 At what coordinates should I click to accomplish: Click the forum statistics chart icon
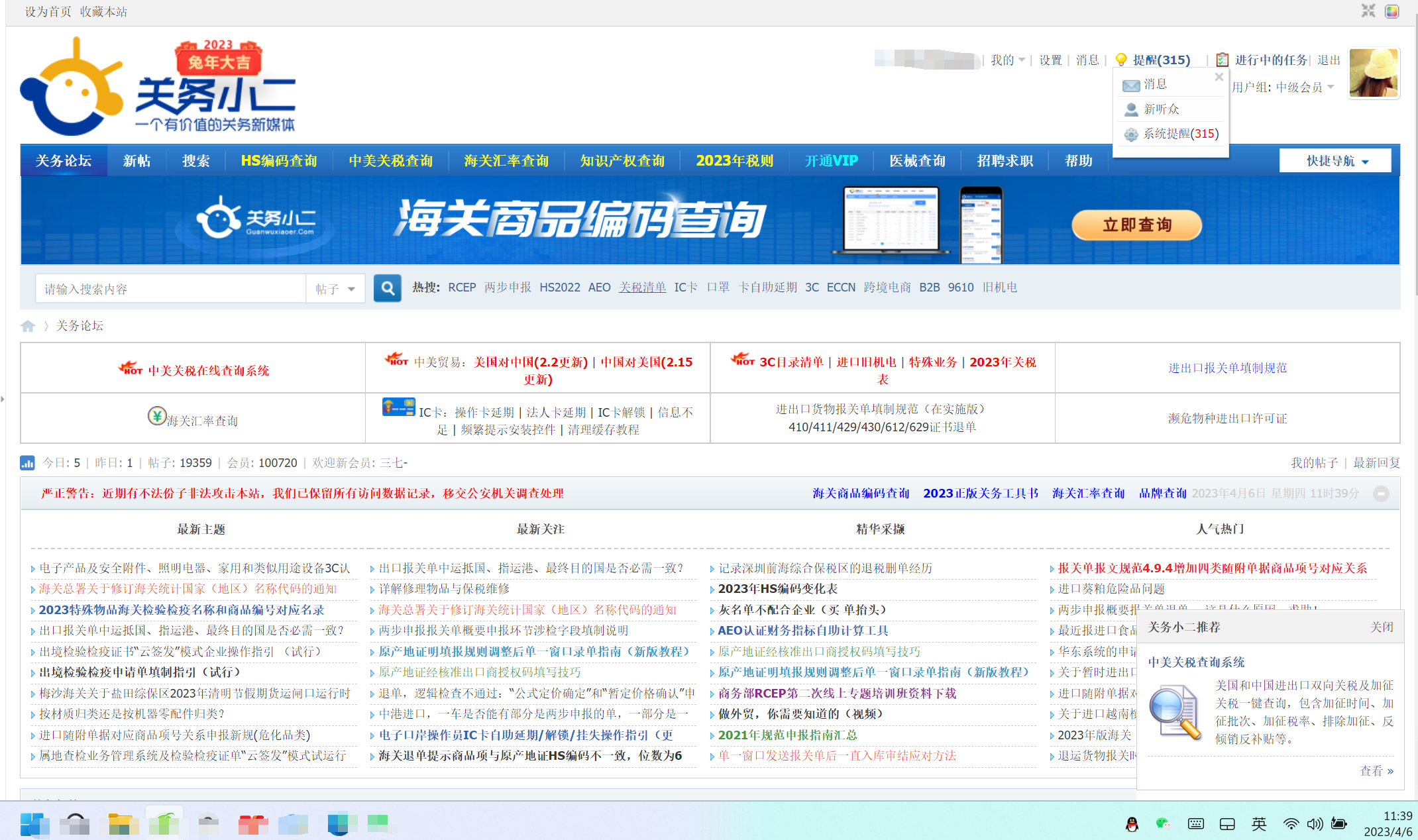27,462
